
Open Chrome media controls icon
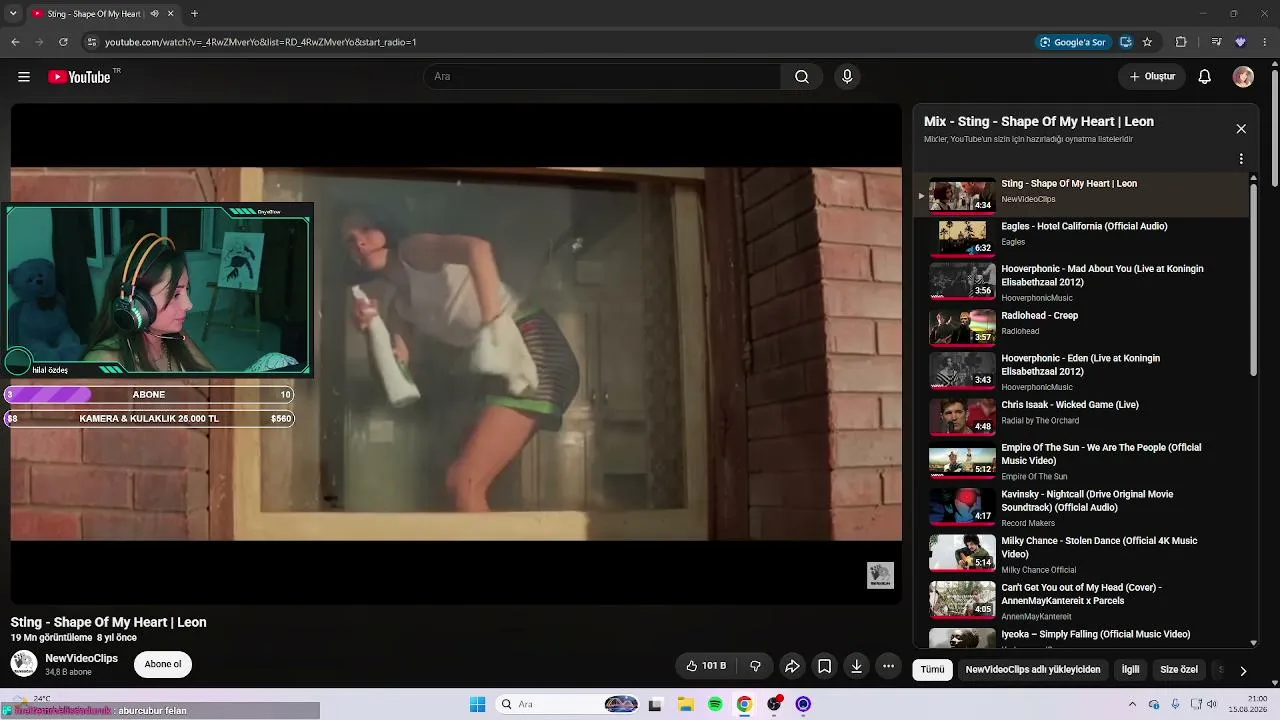1216,42
